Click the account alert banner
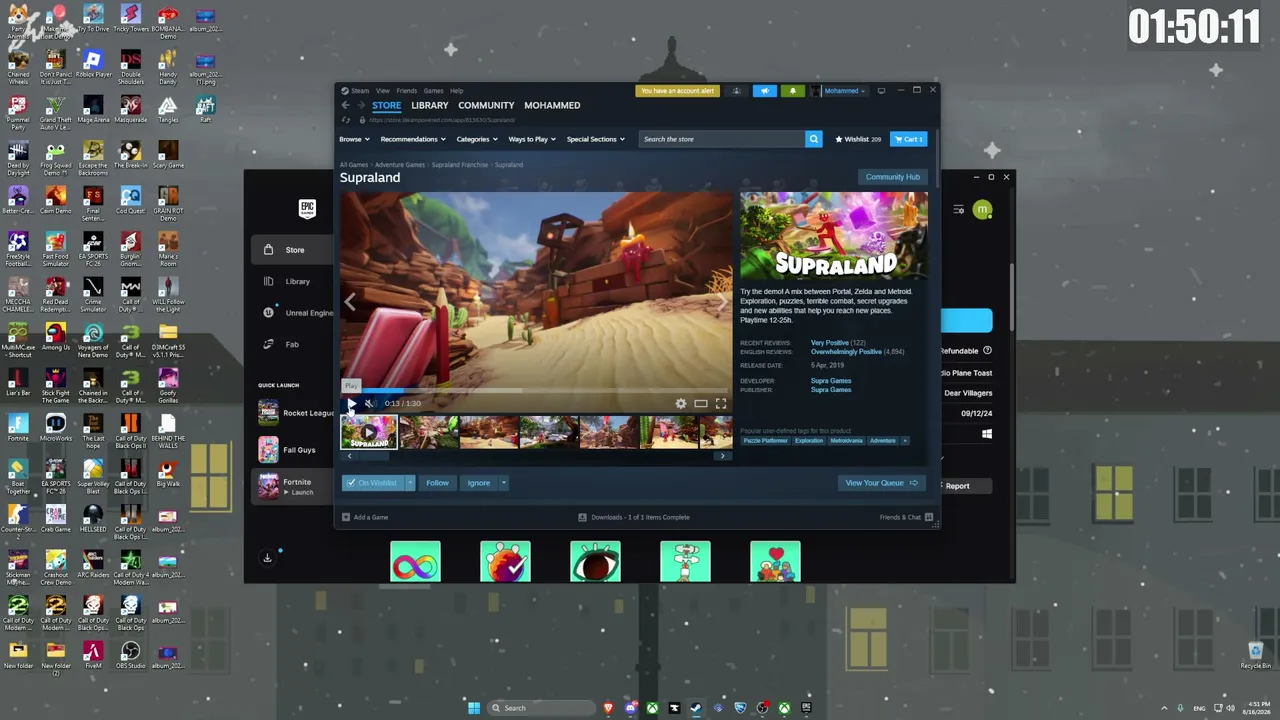The width and height of the screenshot is (1280, 720). pos(677,91)
